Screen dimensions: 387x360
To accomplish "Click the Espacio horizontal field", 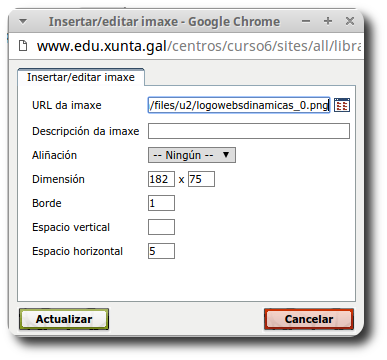I will pos(161,251).
